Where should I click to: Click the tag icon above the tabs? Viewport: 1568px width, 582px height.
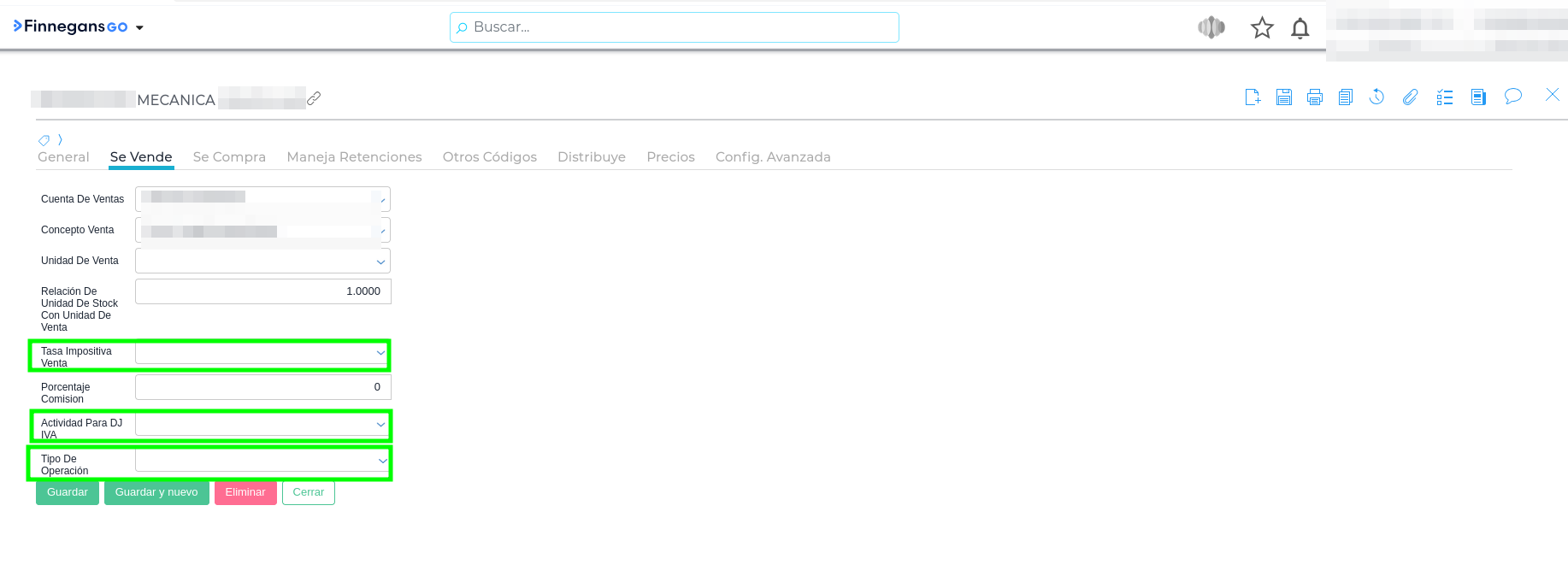44,140
